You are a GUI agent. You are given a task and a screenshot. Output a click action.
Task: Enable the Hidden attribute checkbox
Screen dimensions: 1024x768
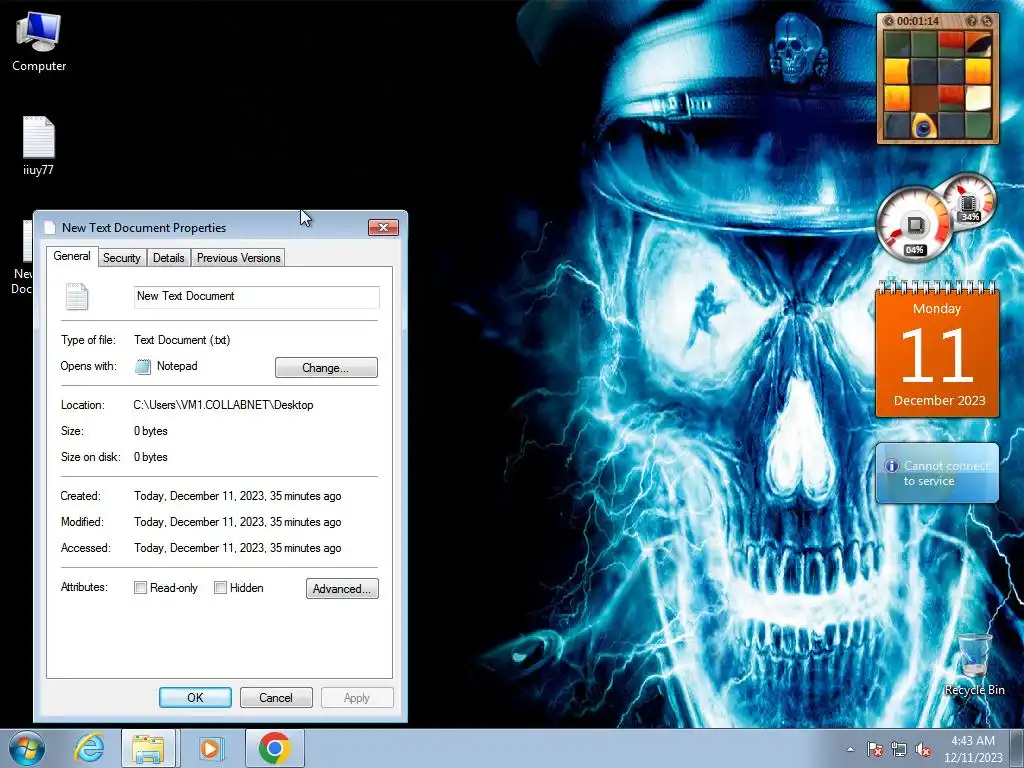click(221, 588)
